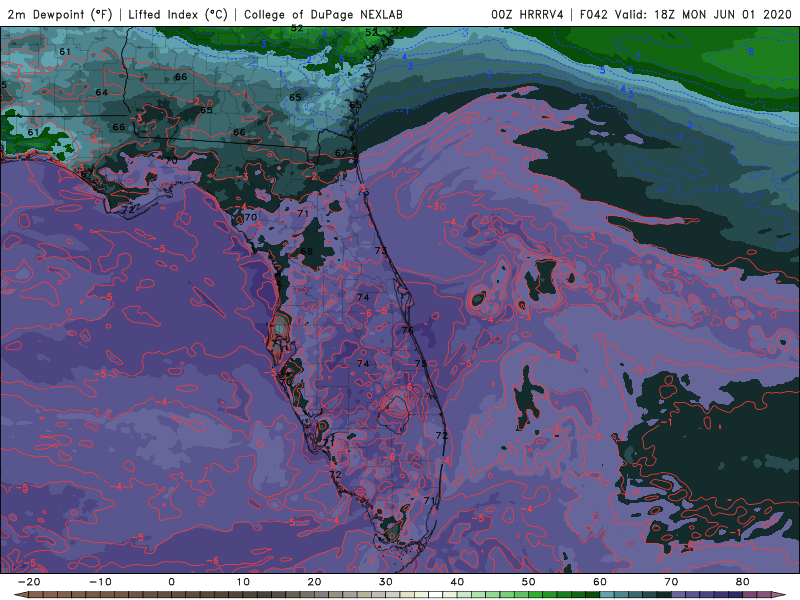Screen dimensions: 800x600
Task: Click the '0' color scale label
Action: click(171, 582)
